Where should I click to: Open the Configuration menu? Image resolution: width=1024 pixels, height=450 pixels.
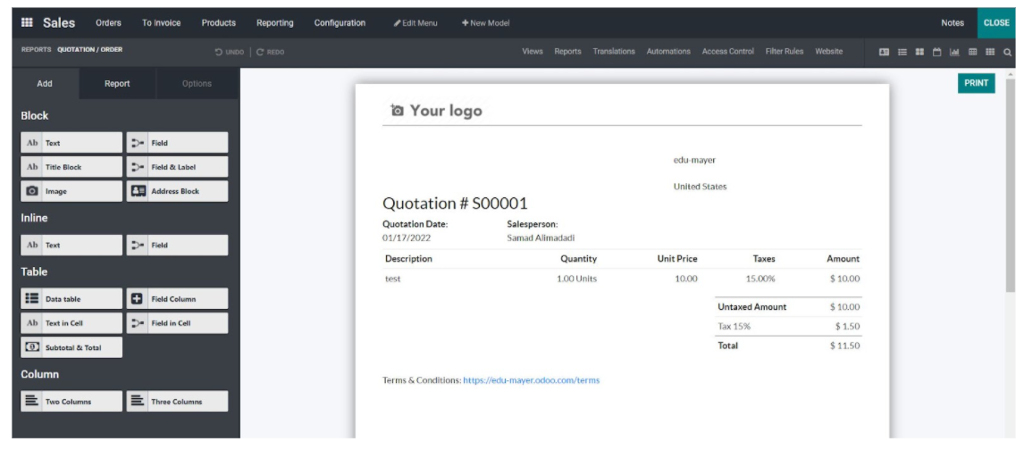340,23
